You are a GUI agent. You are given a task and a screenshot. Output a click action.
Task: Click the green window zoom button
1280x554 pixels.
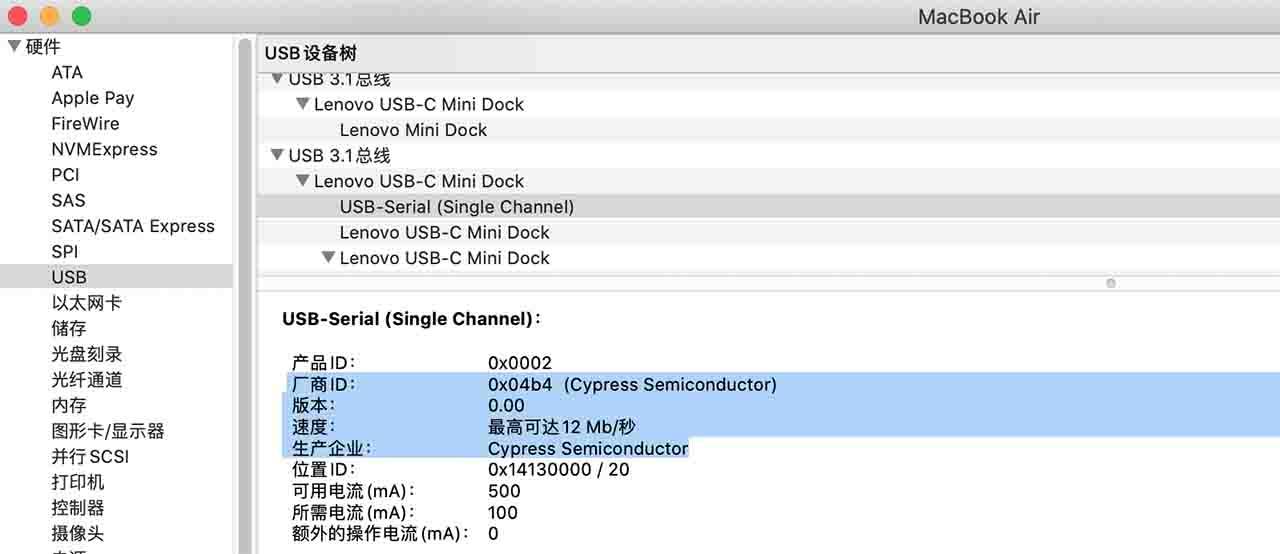[82, 16]
